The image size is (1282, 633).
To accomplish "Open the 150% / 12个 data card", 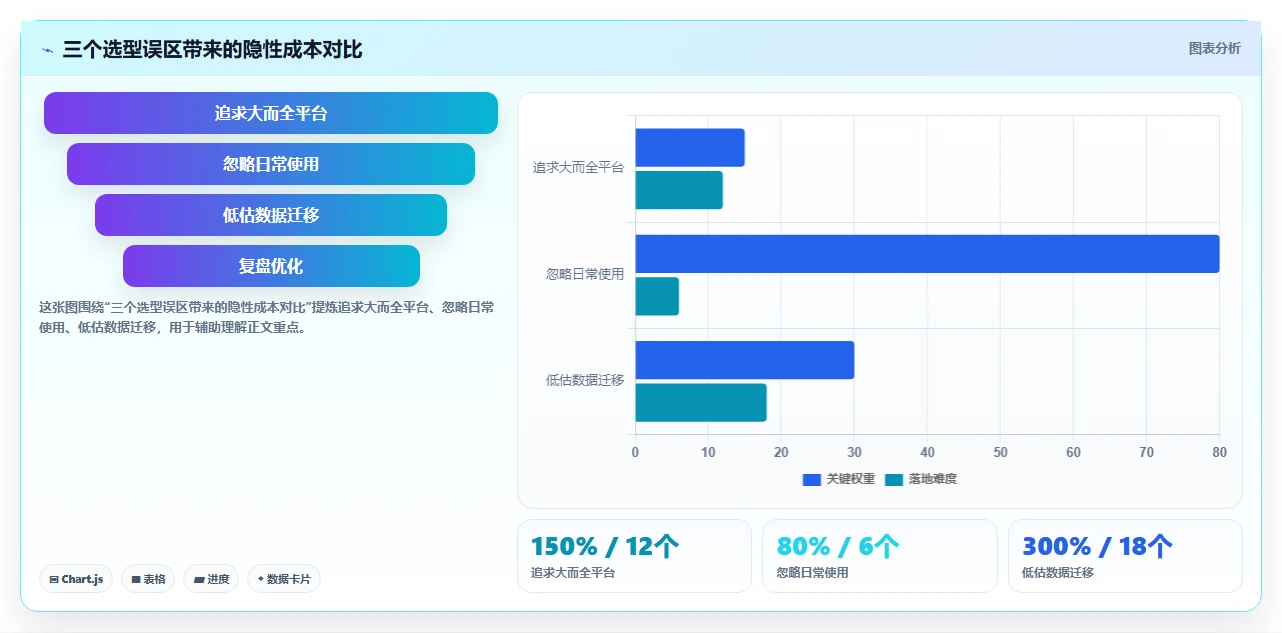I will (x=634, y=556).
